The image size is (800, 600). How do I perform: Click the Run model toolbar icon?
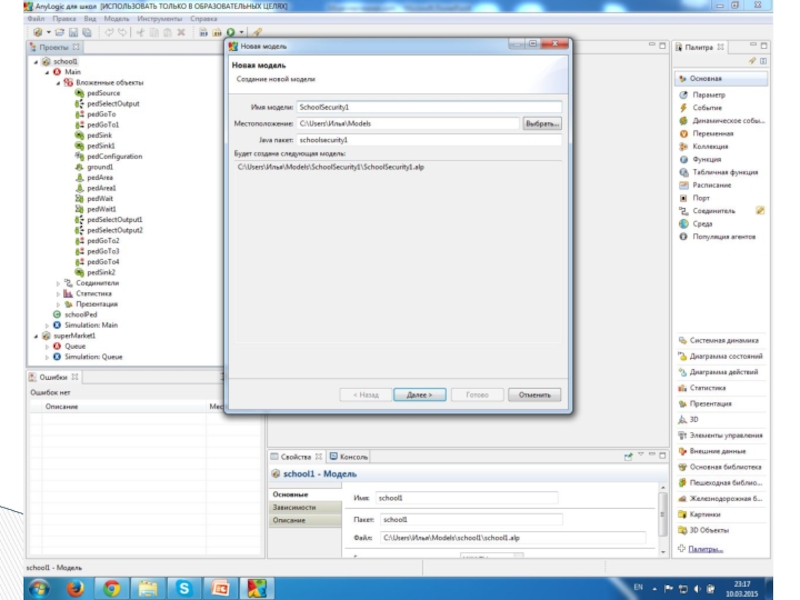(x=231, y=32)
